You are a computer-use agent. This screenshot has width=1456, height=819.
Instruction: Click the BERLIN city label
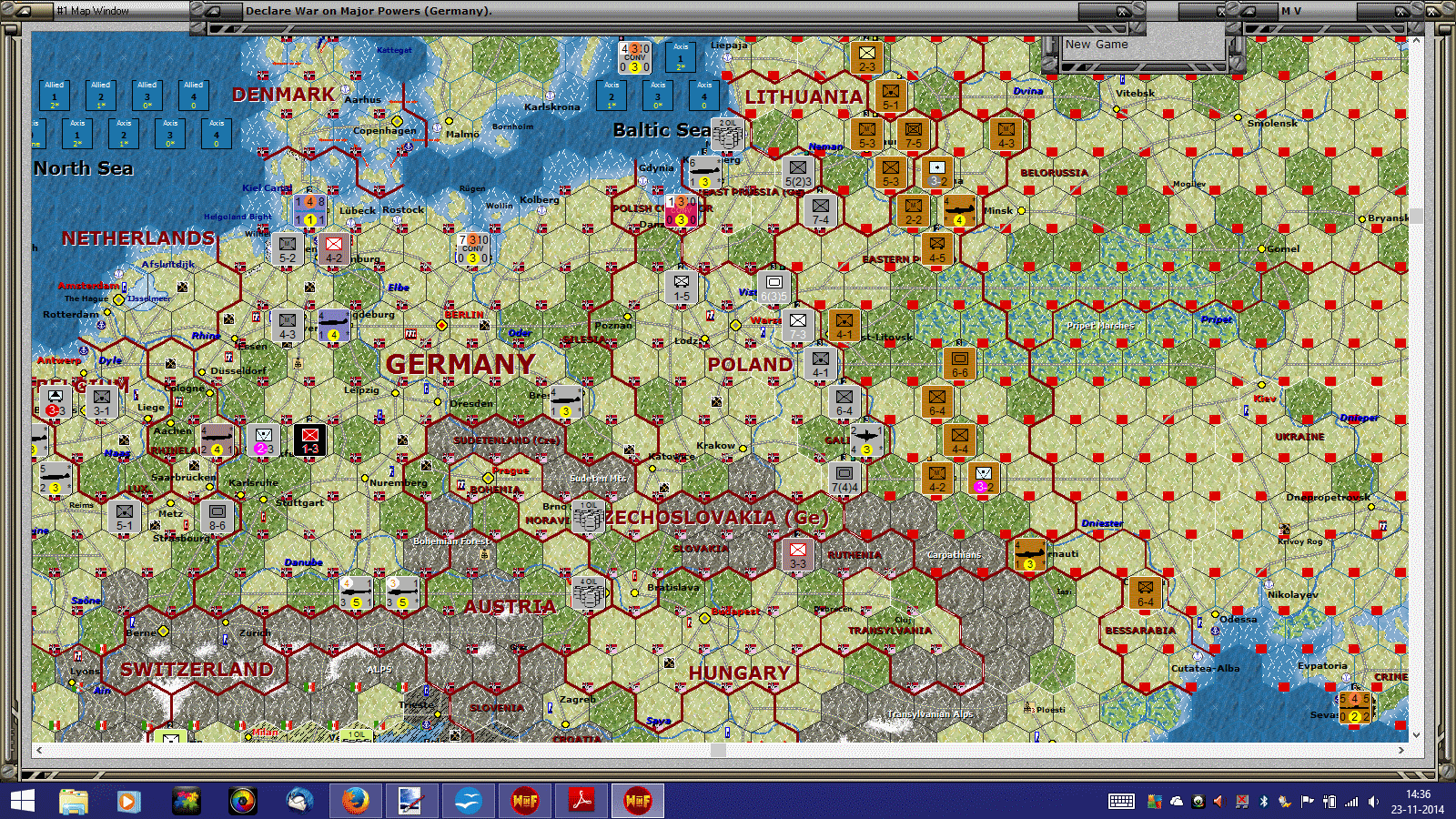[464, 315]
